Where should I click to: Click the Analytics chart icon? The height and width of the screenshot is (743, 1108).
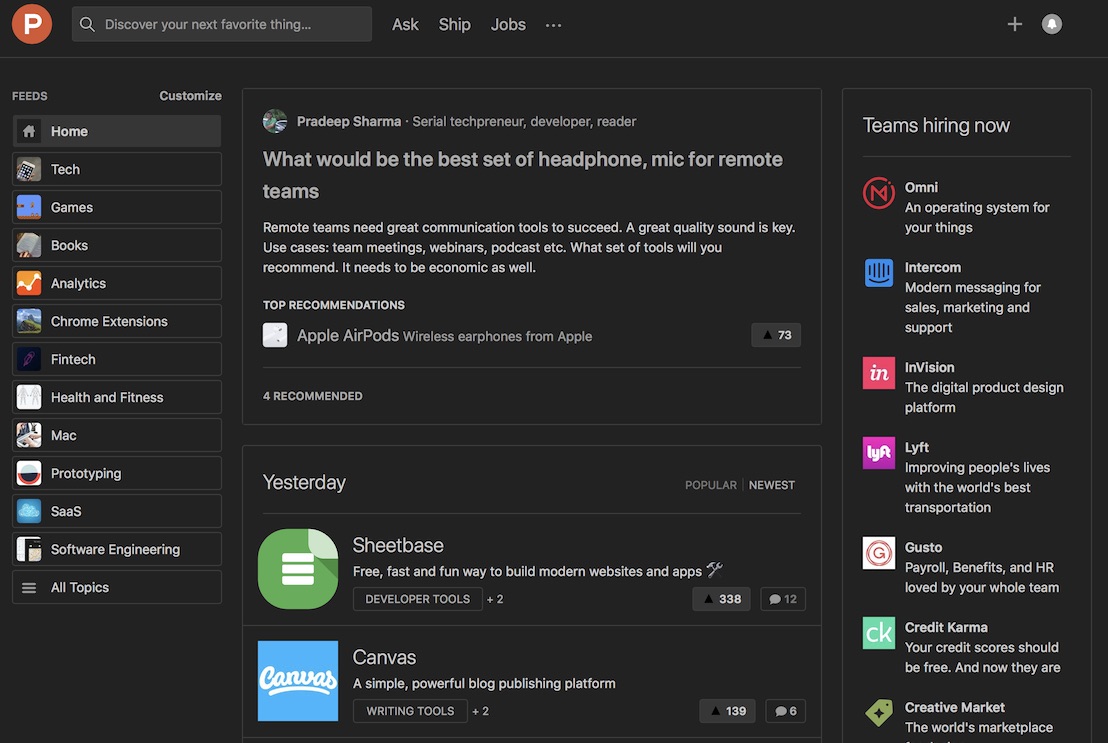point(29,283)
